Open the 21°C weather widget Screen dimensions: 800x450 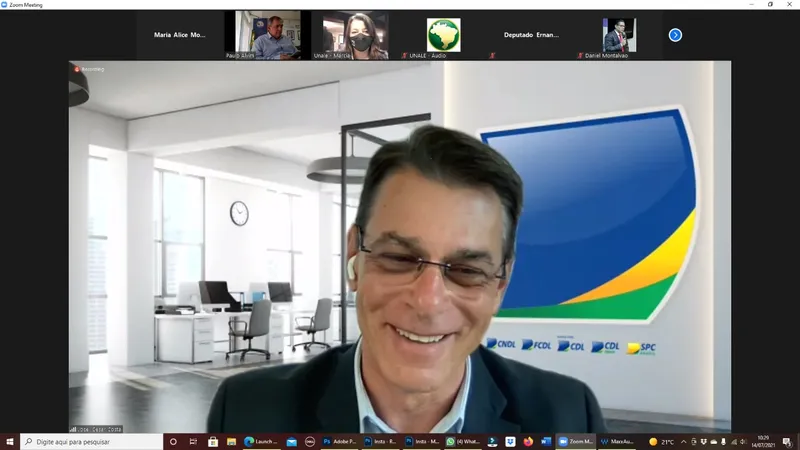(x=662, y=442)
